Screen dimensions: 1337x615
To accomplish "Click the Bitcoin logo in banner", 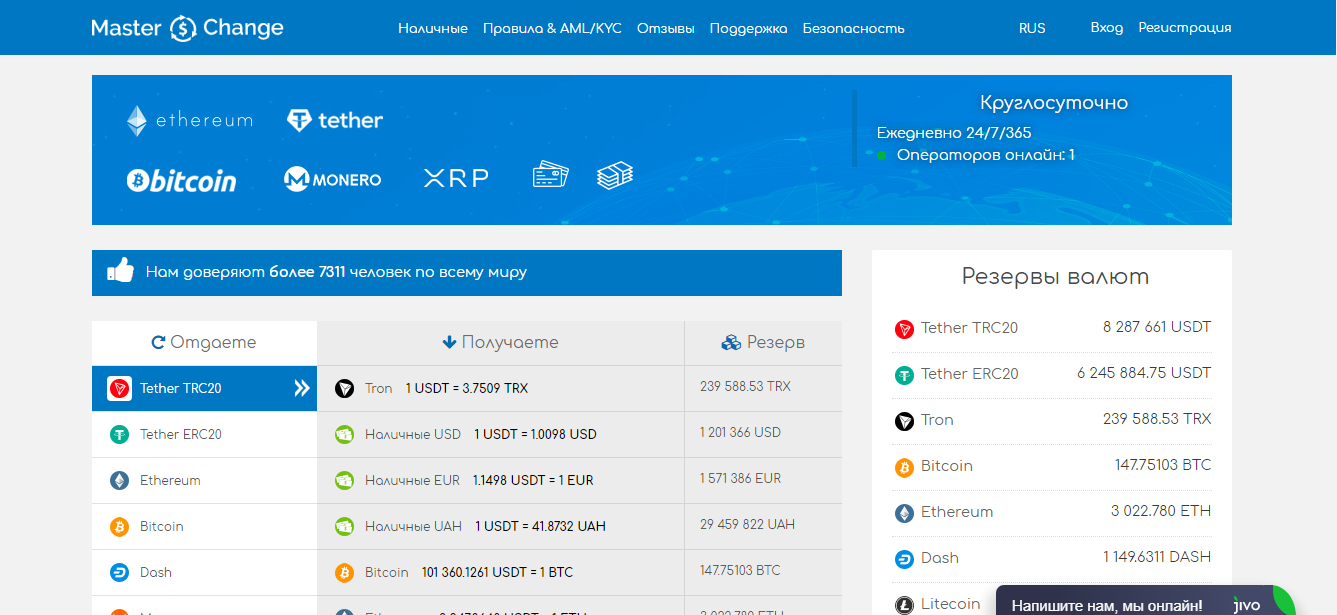I will pos(181,180).
